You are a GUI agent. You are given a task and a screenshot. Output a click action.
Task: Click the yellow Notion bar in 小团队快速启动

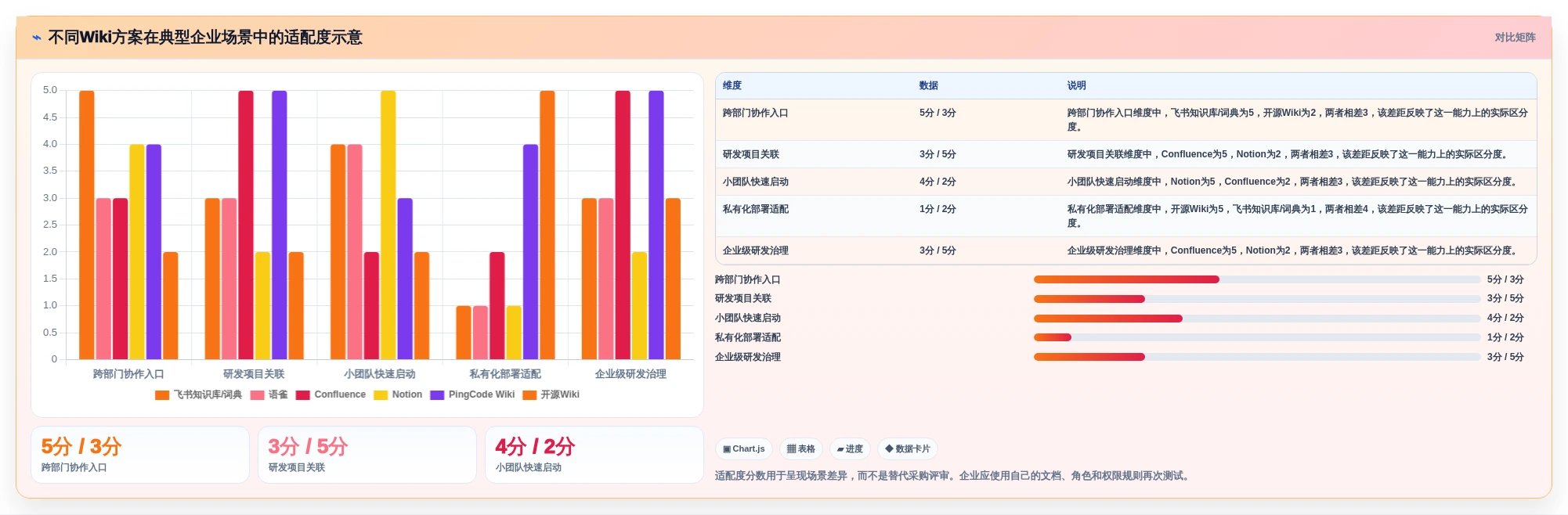click(x=388, y=225)
